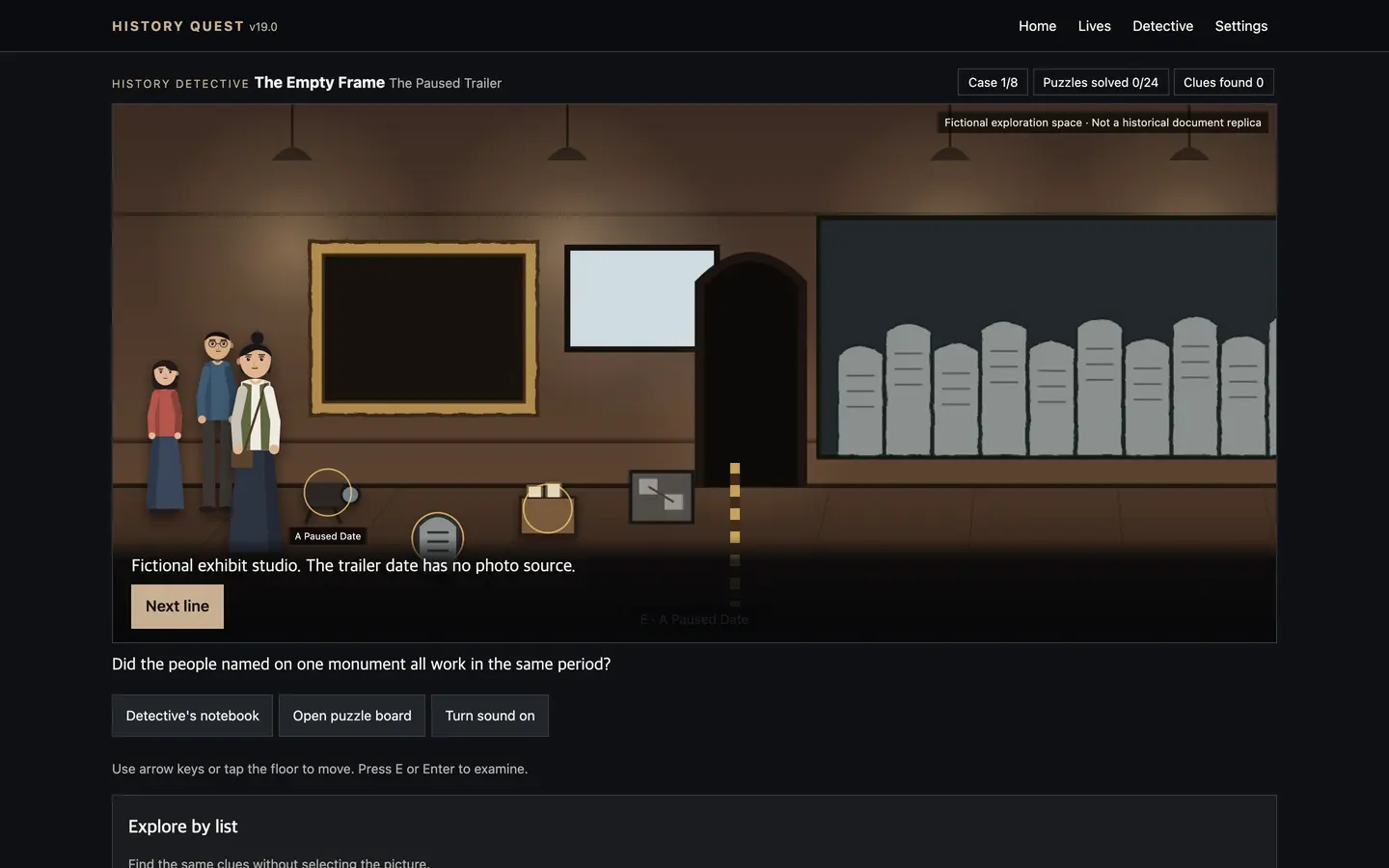Select the girl in red sweater
The height and width of the screenshot is (868, 1389).
click(x=165, y=434)
